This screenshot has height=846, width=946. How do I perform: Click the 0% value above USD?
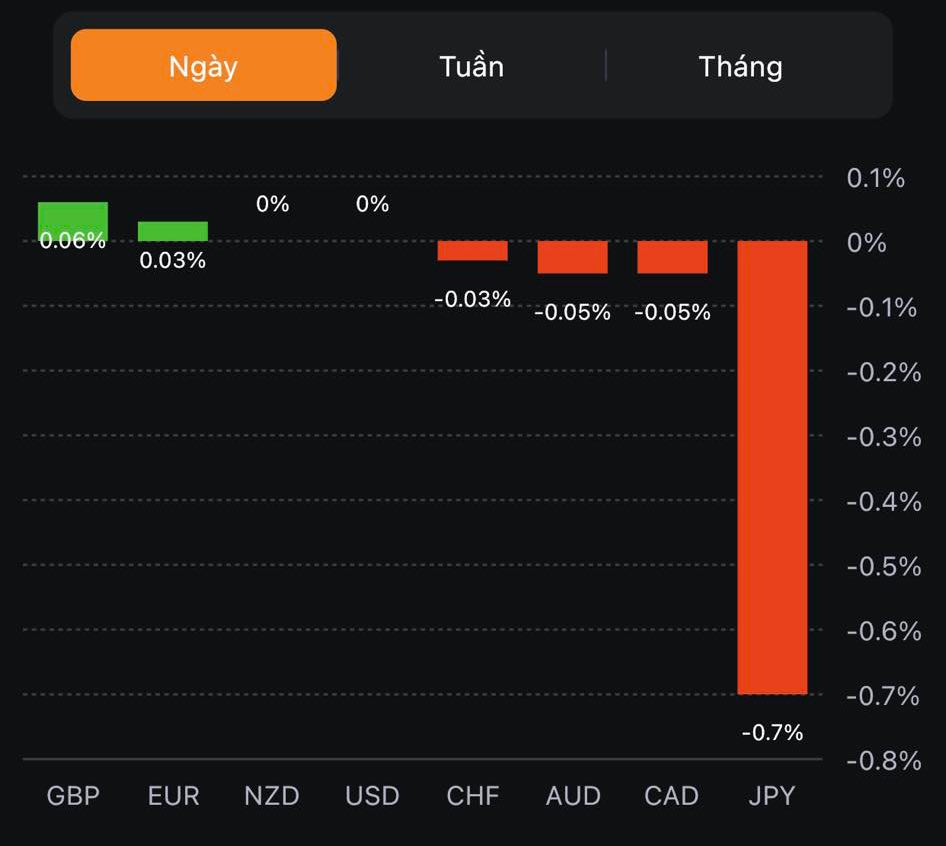pos(372,204)
